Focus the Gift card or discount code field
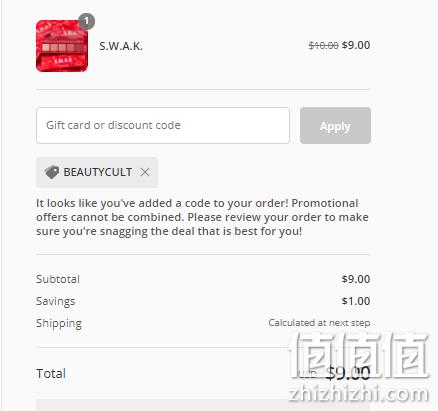The image size is (438, 411). (163, 125)
